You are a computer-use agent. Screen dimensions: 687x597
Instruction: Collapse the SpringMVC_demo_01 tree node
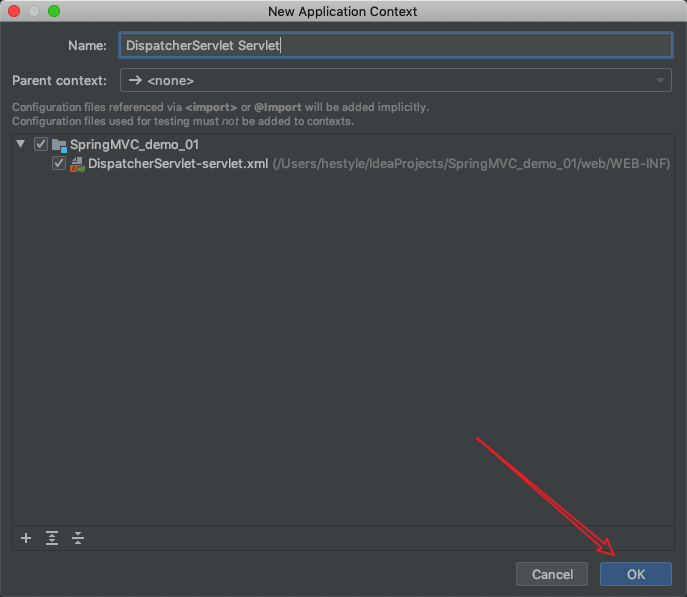coord(20,144)
